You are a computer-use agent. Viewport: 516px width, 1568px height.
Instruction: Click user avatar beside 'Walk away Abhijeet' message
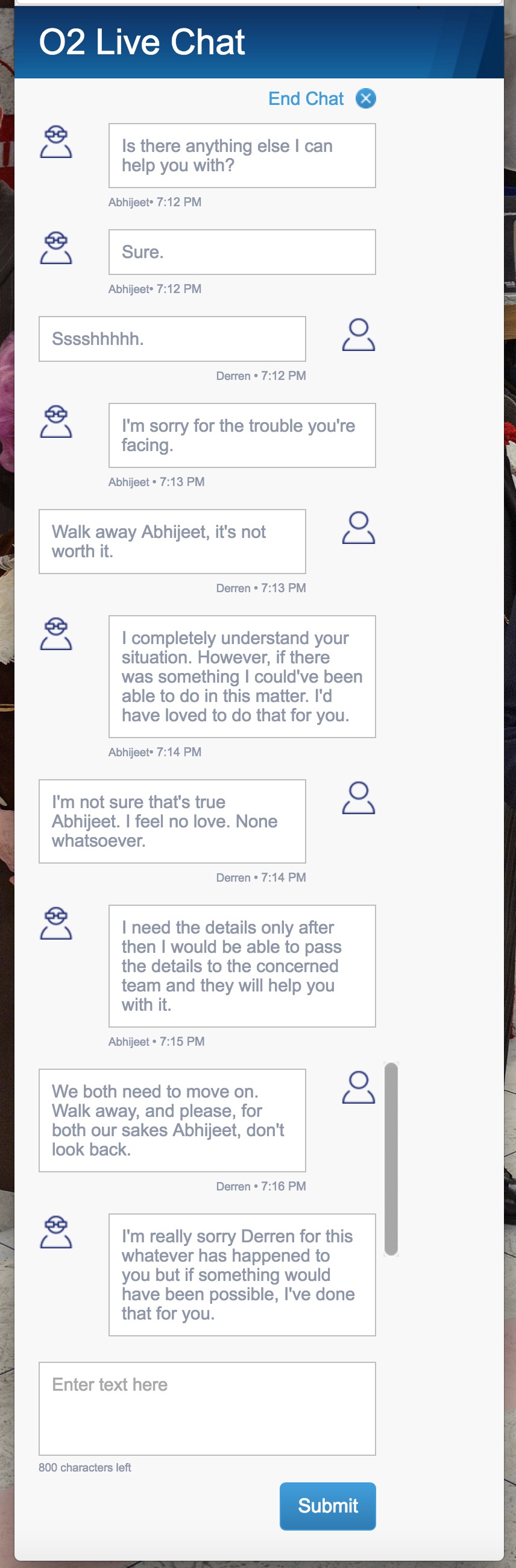(x=359, y=528)
